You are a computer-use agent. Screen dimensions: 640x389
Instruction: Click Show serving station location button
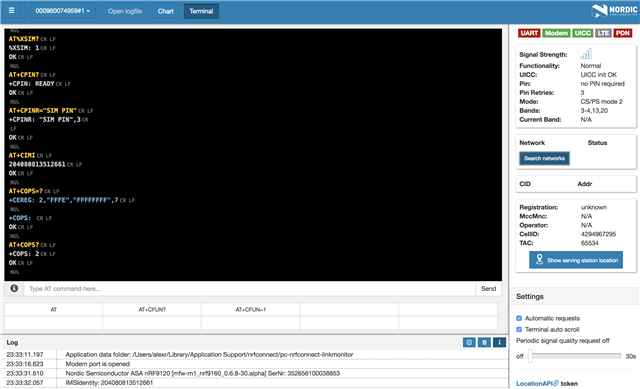(x=576, y=260)
